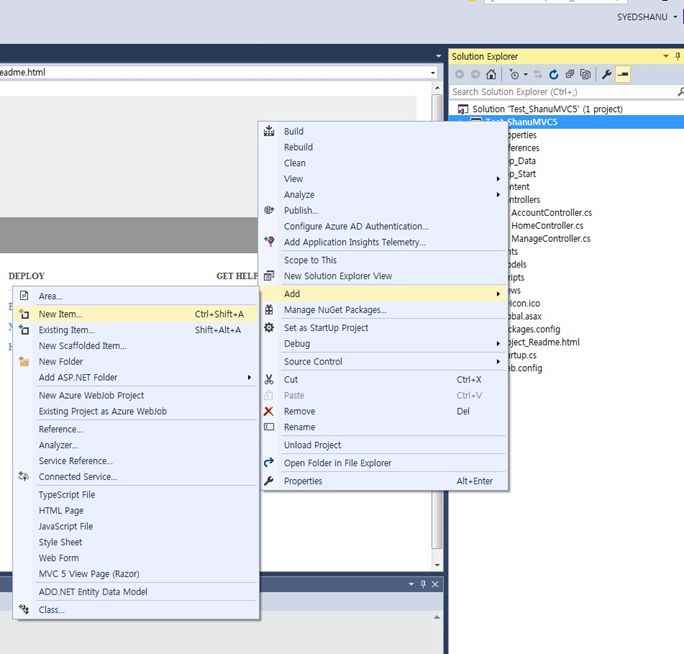Expand the Source Control submenu arrow

(x=498, y=362)
